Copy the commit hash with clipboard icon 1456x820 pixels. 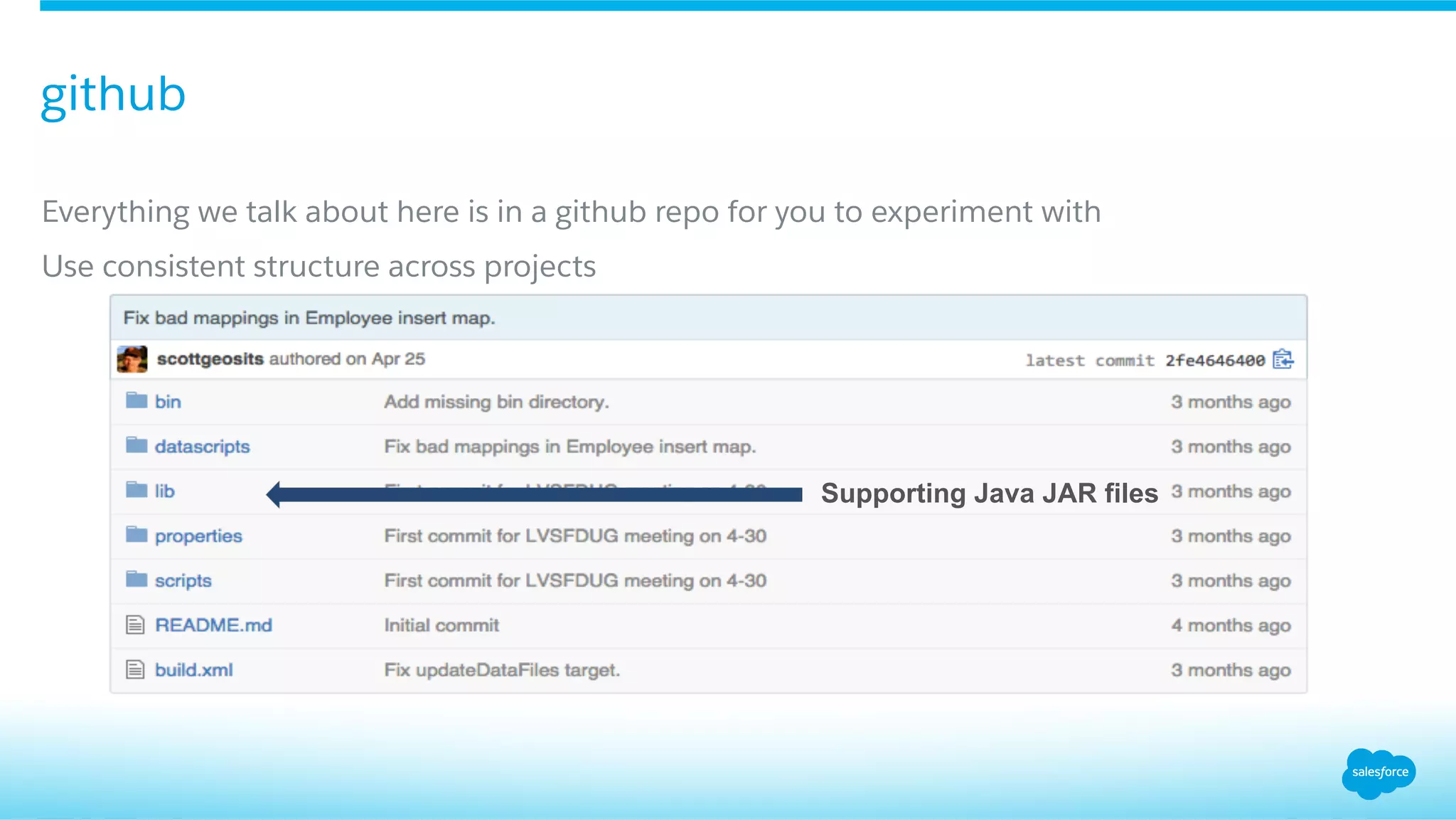pos(1283,359)
